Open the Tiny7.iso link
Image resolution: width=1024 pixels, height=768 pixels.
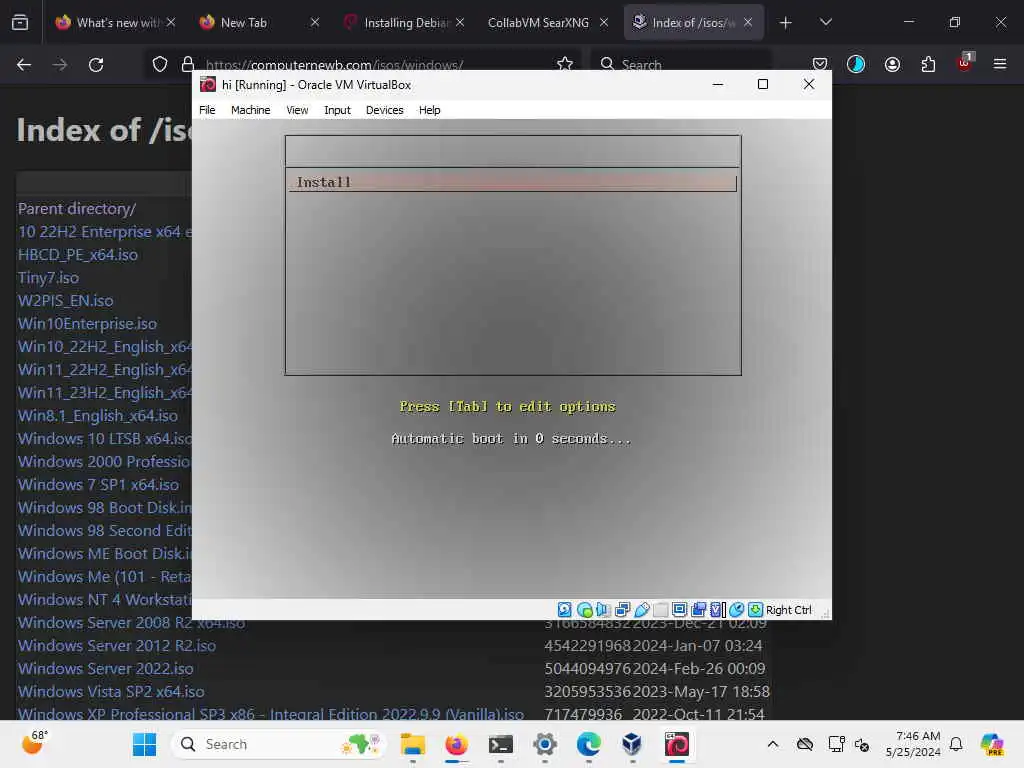48,278
